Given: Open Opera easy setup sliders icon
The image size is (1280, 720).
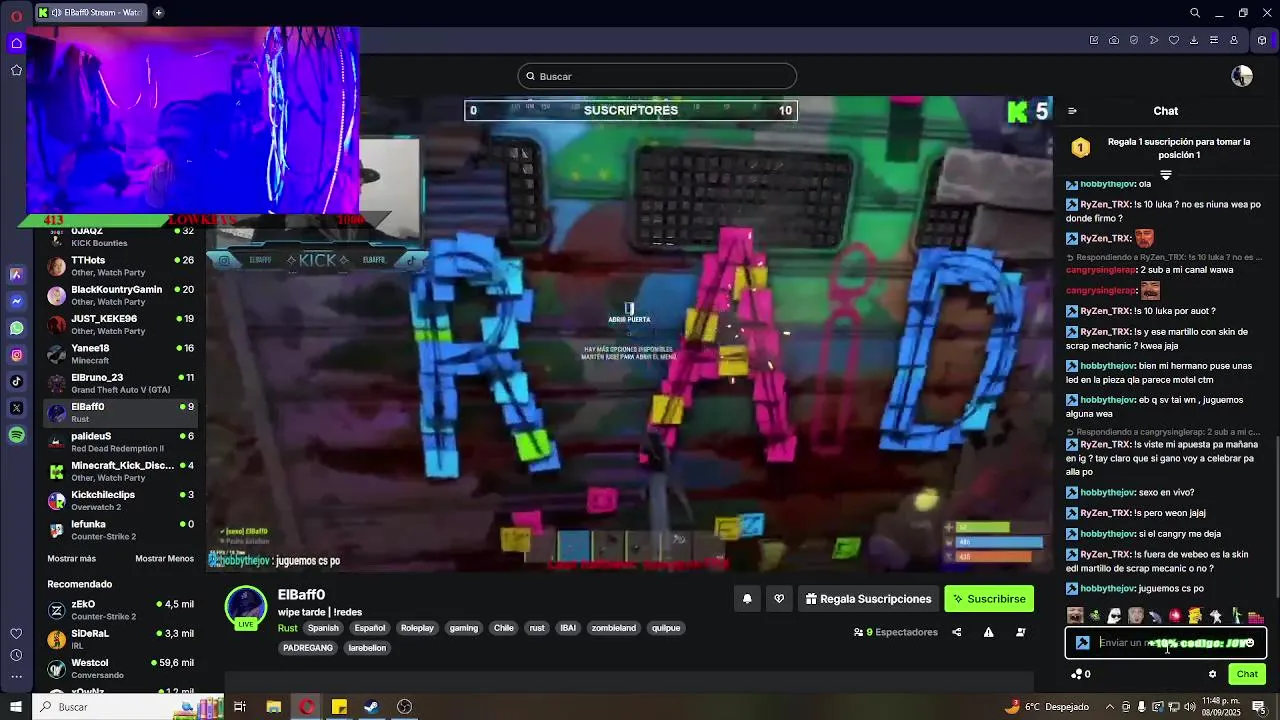Looking at the screenshot, I should [x=1214, y=40].
